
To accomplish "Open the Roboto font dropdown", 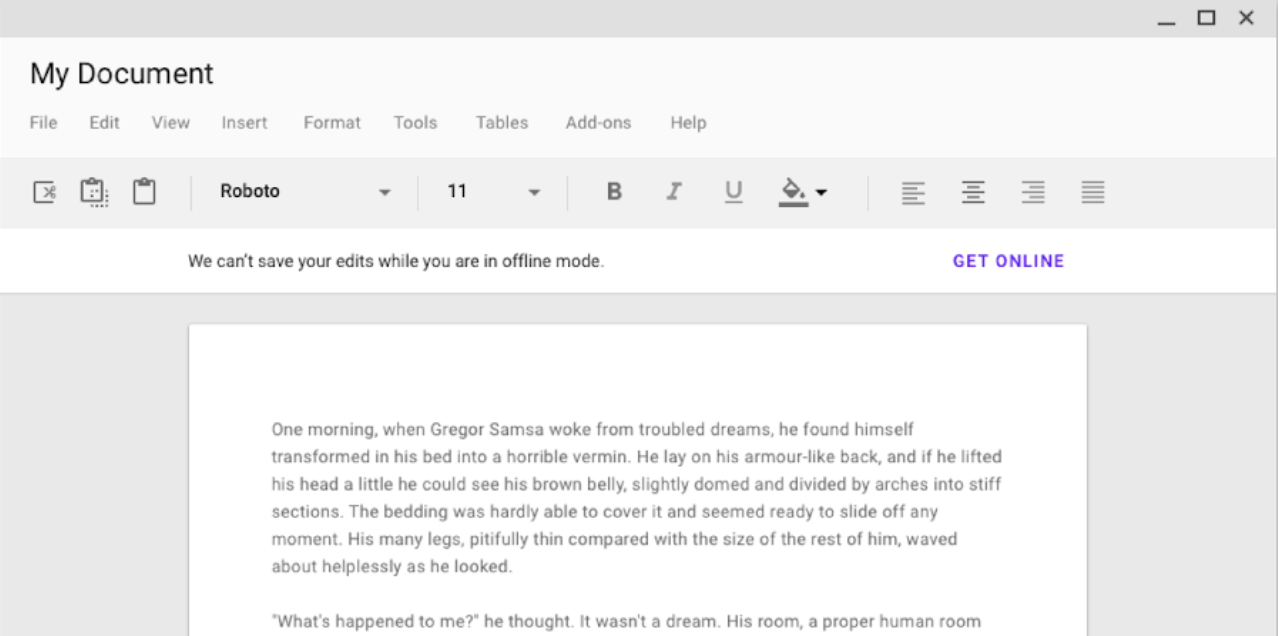I will (x=305, y=192).
